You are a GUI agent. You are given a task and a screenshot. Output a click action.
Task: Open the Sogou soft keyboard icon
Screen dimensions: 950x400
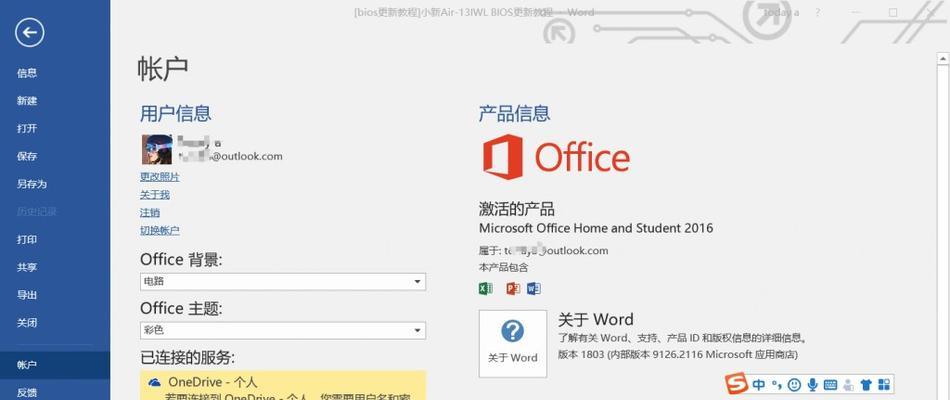point(830,384)
